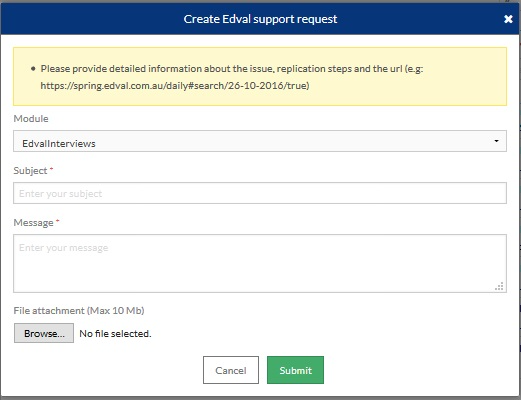Click the 'No file selected.' text
Image resolution: width=521 pixels, height=400 pixels.
coord(115,333)
